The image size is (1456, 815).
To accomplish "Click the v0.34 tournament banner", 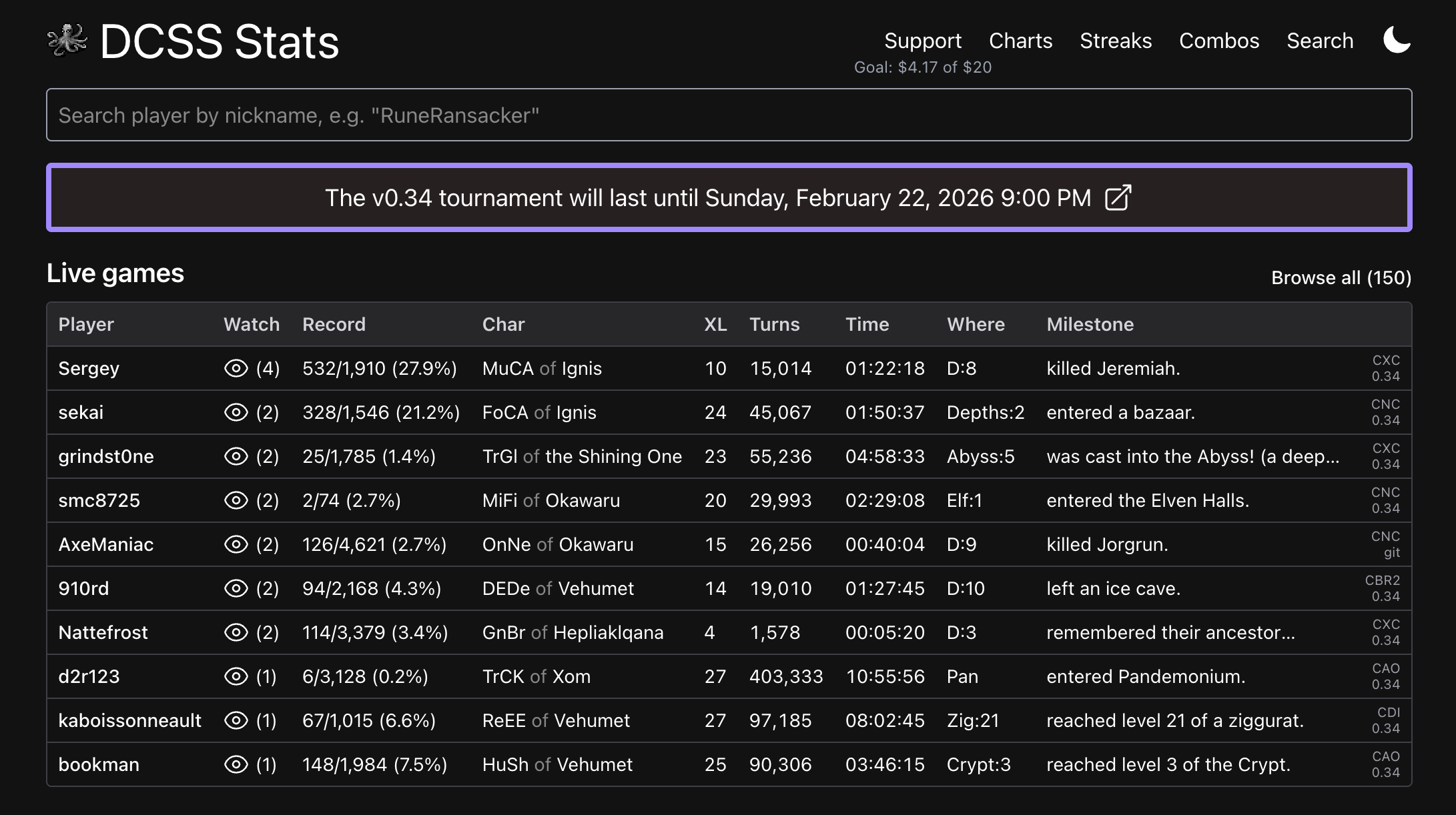I will tap(707, 198).
